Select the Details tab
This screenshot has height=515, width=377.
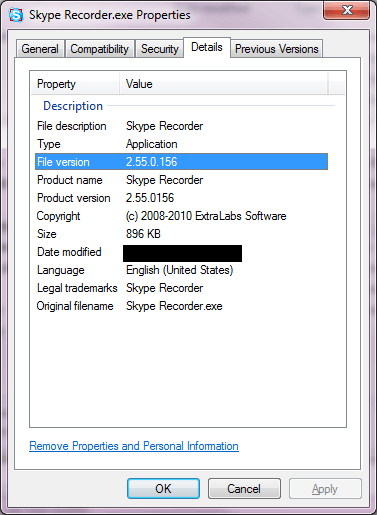(x=207, y=47)
